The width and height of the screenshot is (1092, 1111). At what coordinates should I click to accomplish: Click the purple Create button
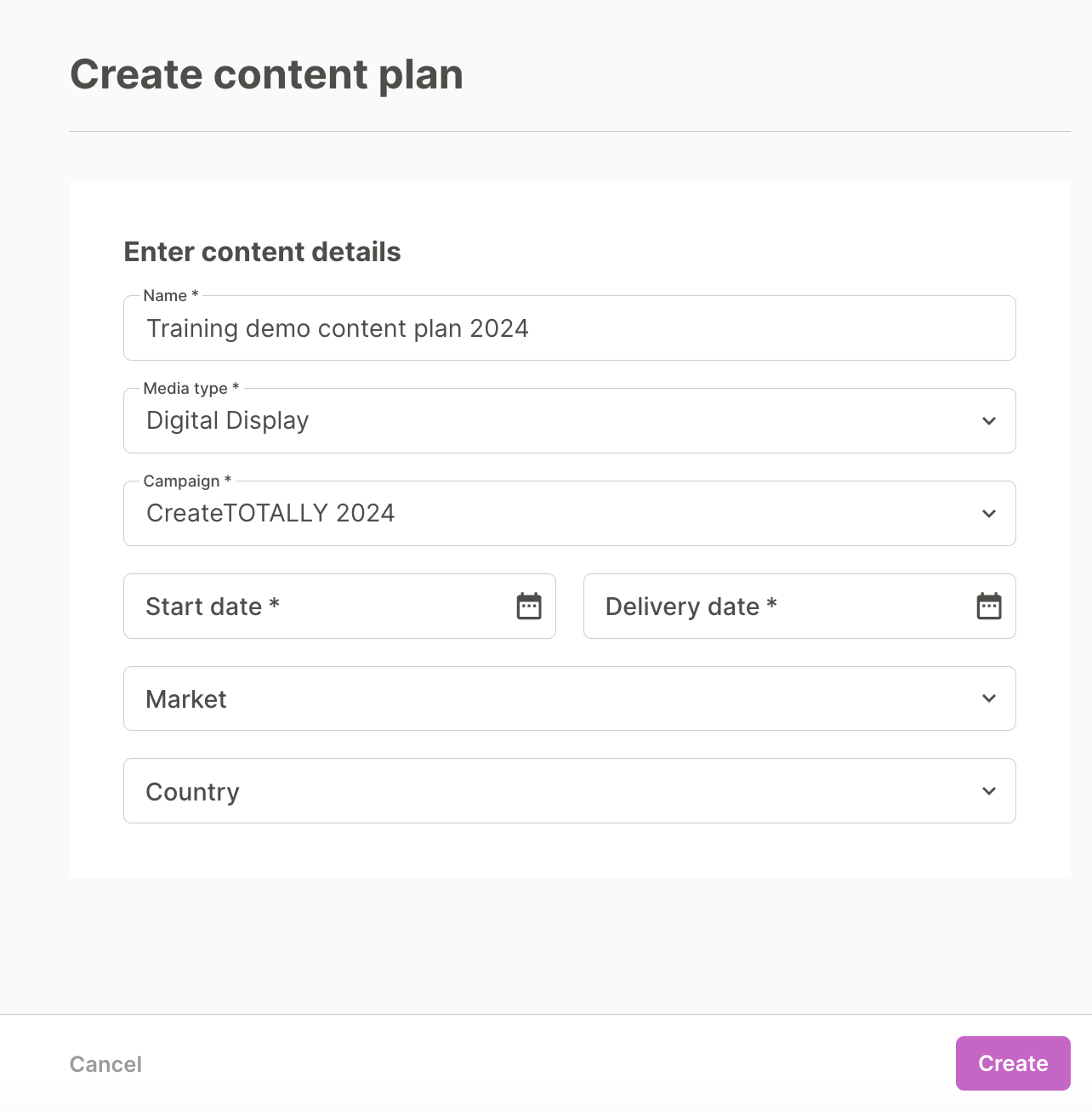tap(1013, 1063)
